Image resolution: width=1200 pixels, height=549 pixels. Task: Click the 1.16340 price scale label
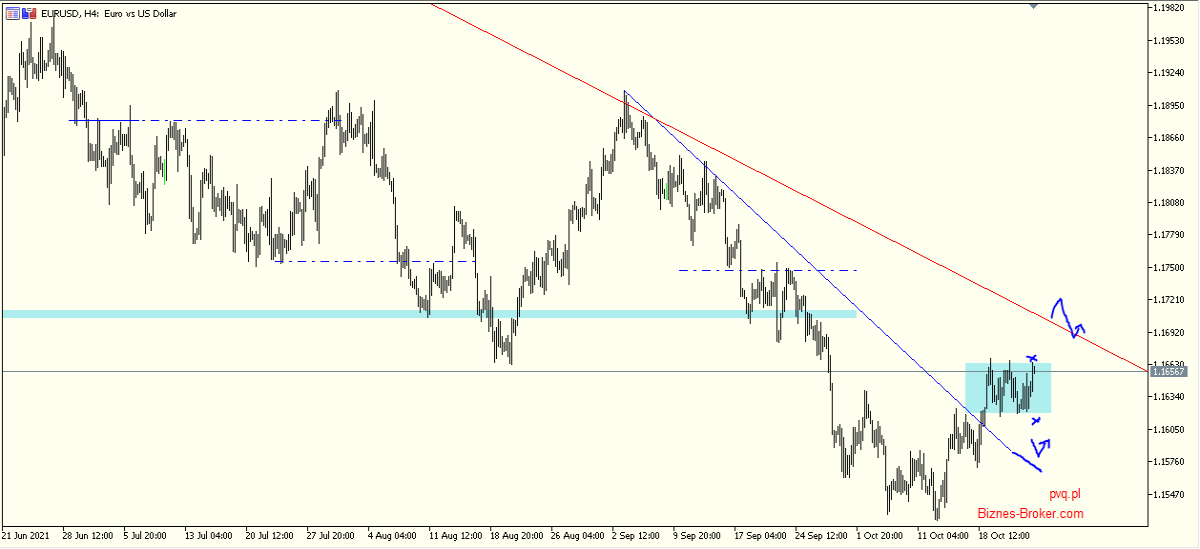(x=1170, y=397)
